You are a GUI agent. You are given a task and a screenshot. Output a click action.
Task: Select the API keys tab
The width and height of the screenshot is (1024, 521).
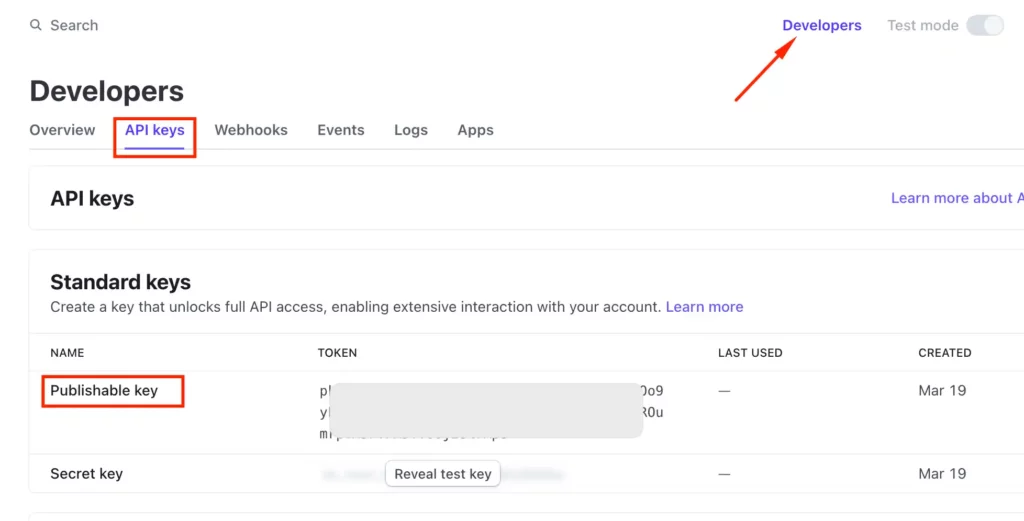coord(155,130)
